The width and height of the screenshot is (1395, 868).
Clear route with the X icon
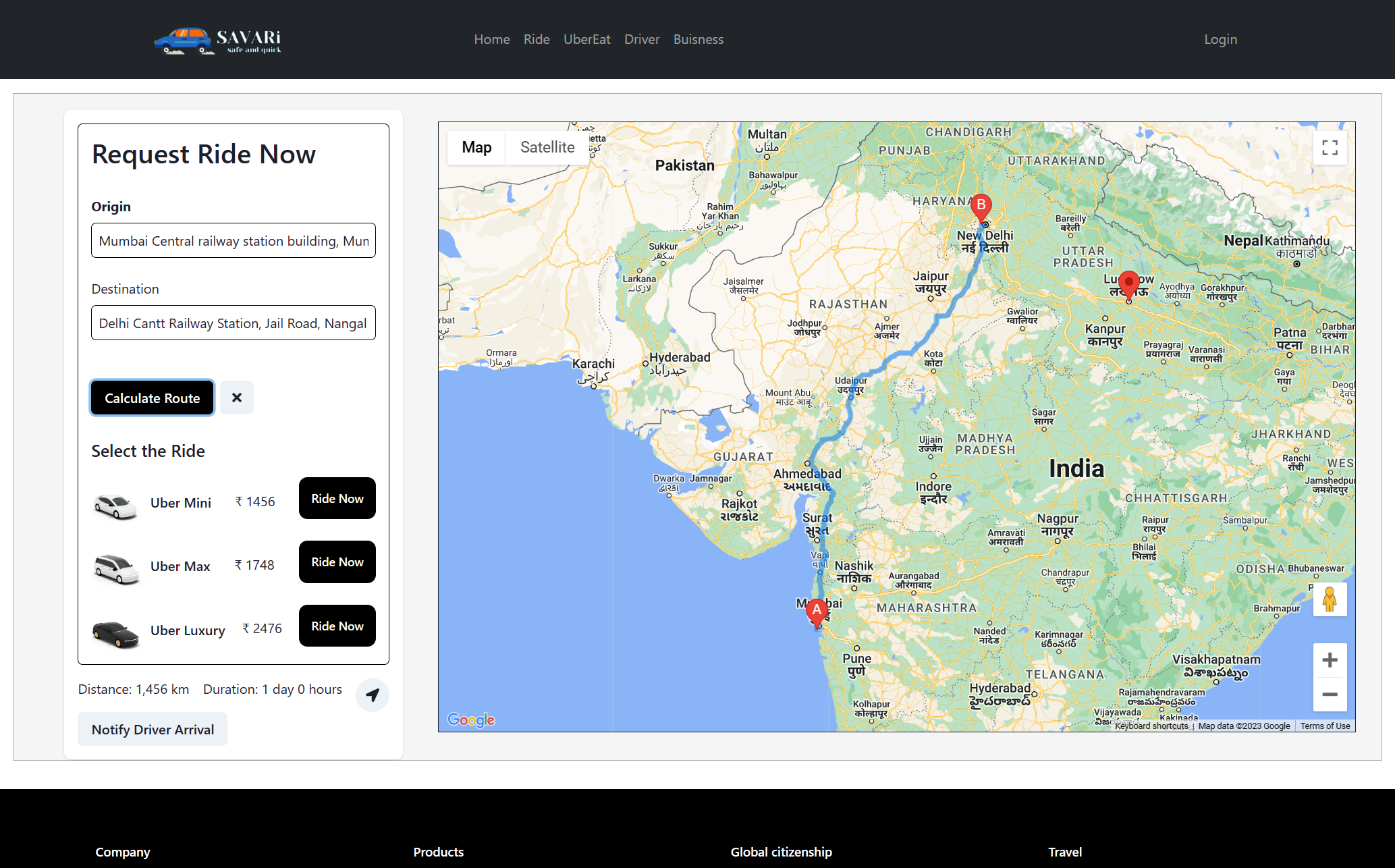(x=237, y=398)
